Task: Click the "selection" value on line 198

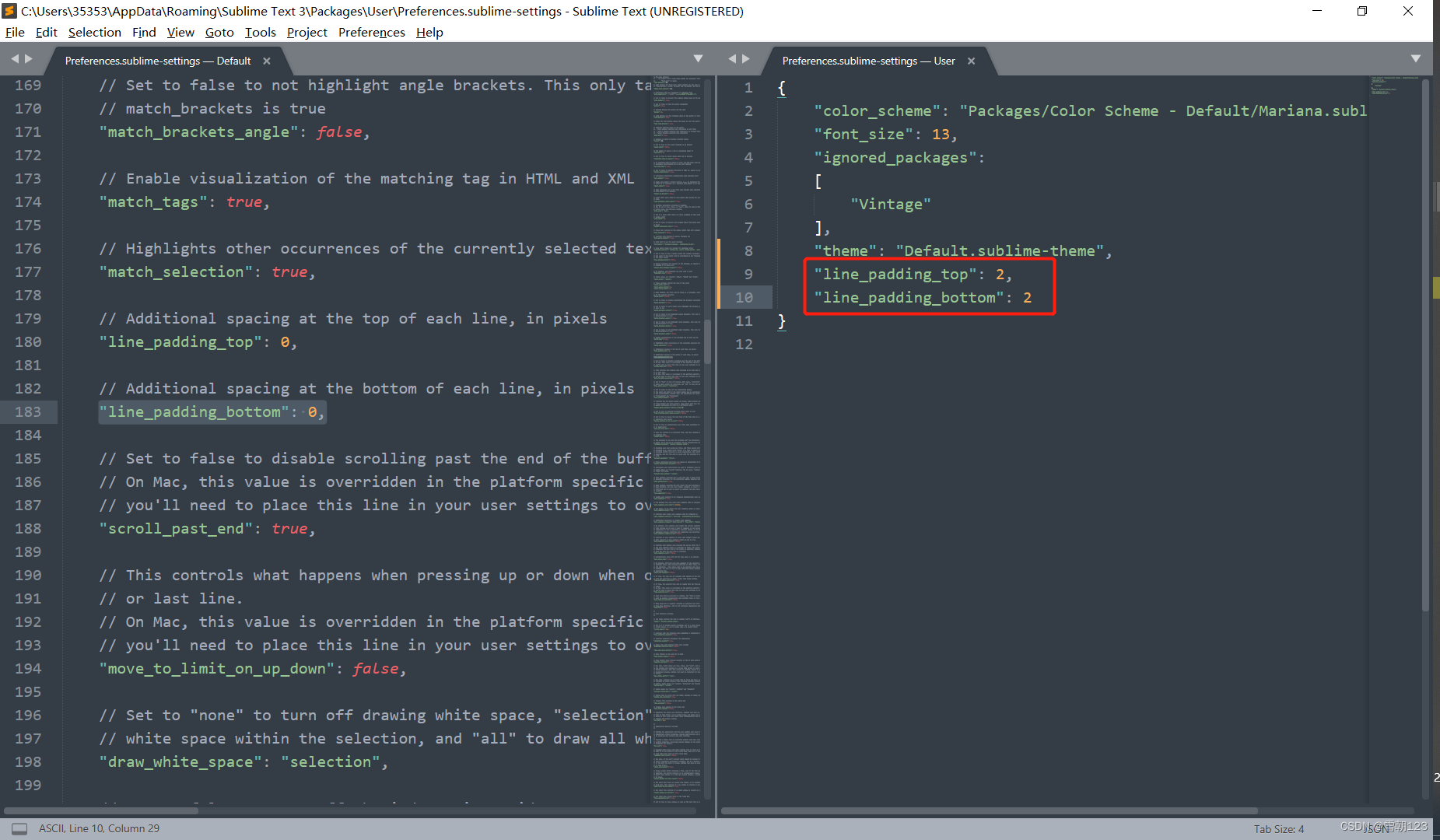Action: point(331,762)
